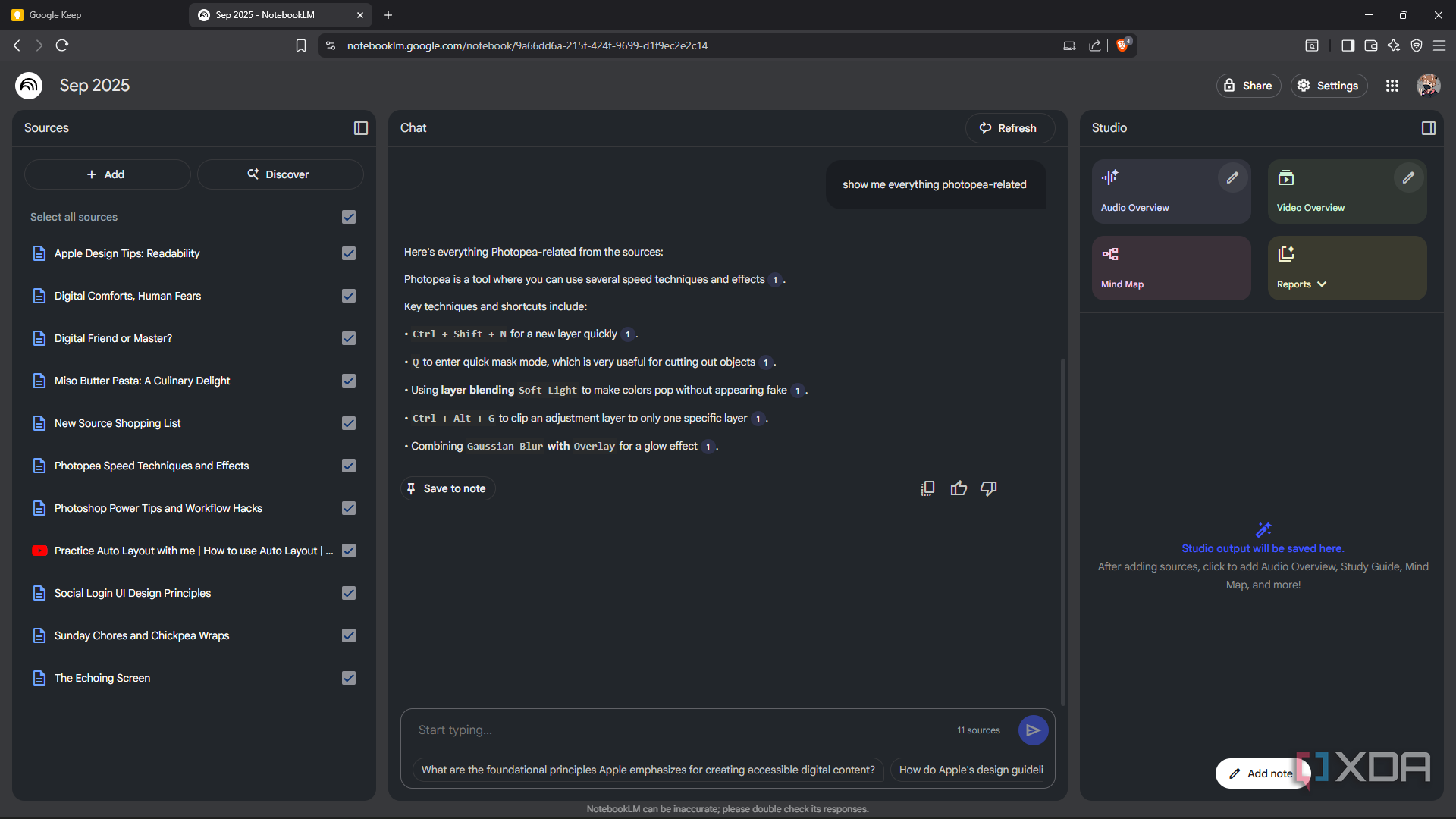1456x819 pixels.
Task: Open account profile avatar
Action: (1429, 86)
